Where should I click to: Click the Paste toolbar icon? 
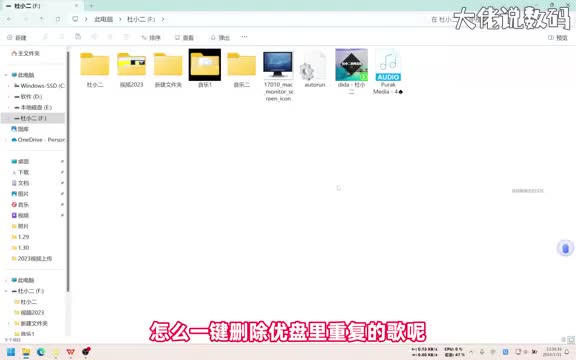coord(78,37)
